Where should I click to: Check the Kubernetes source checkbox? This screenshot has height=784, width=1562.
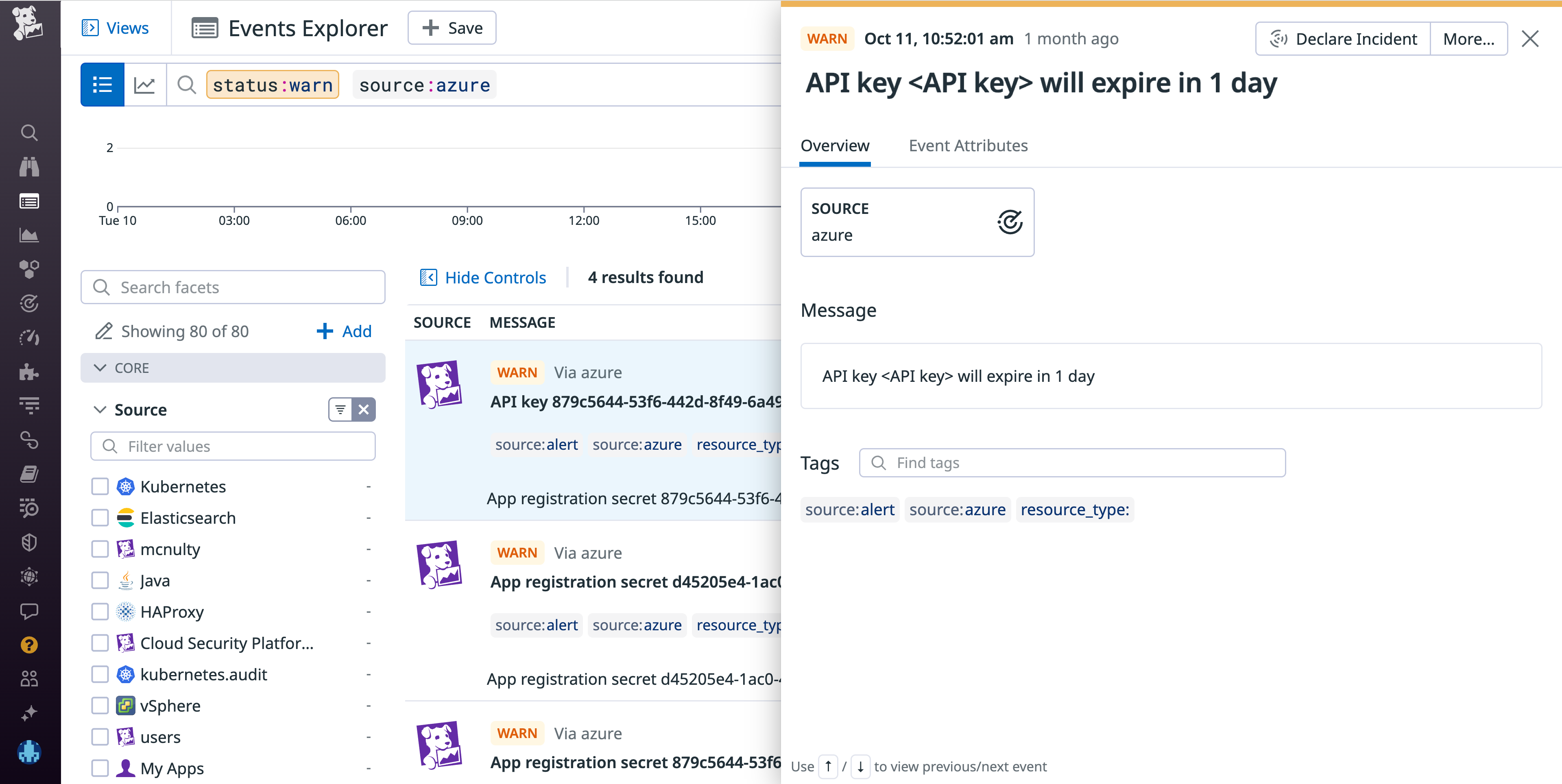click(100, 486)
